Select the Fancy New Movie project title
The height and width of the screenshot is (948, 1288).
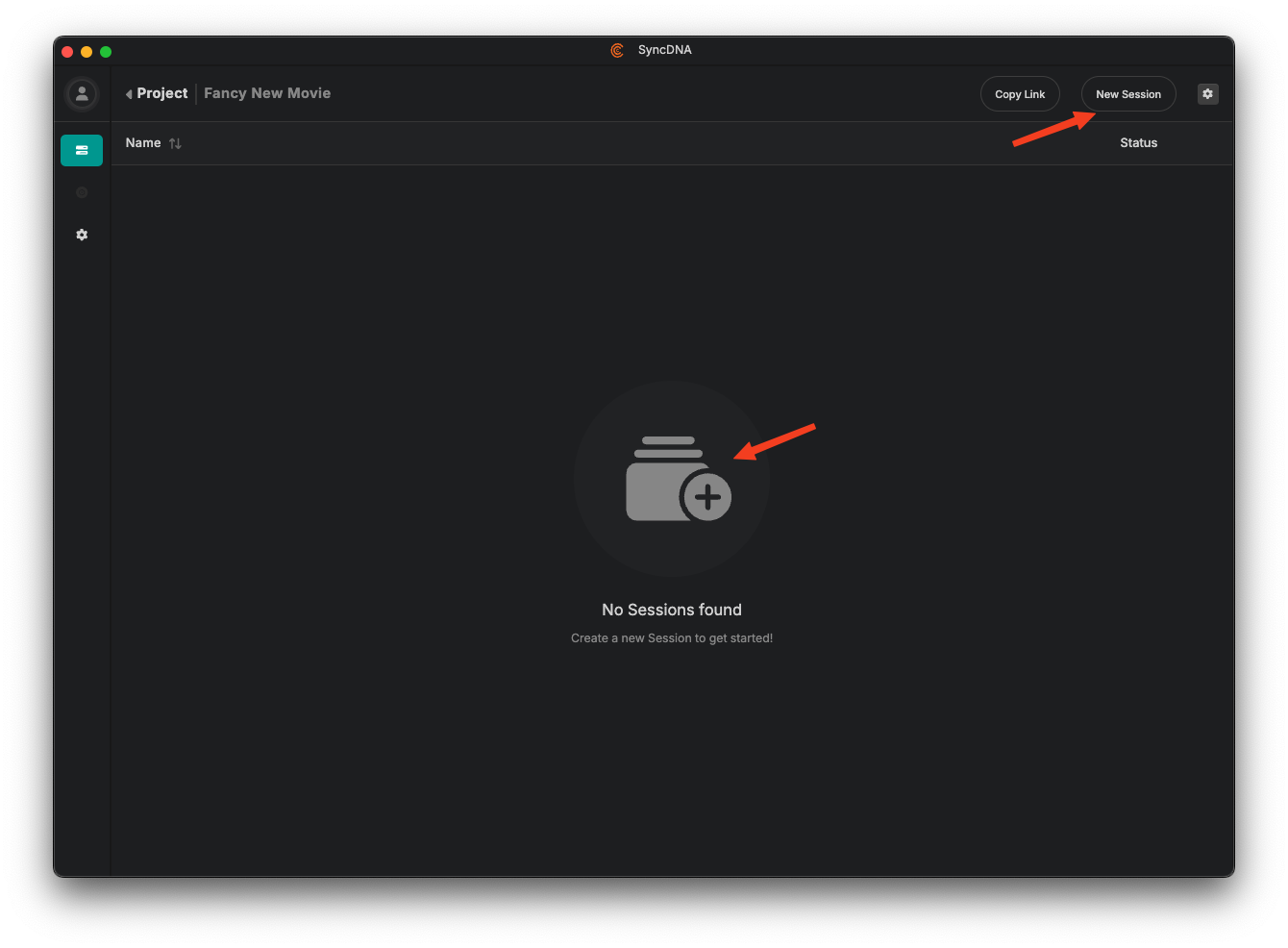click(x=267, y=93)
